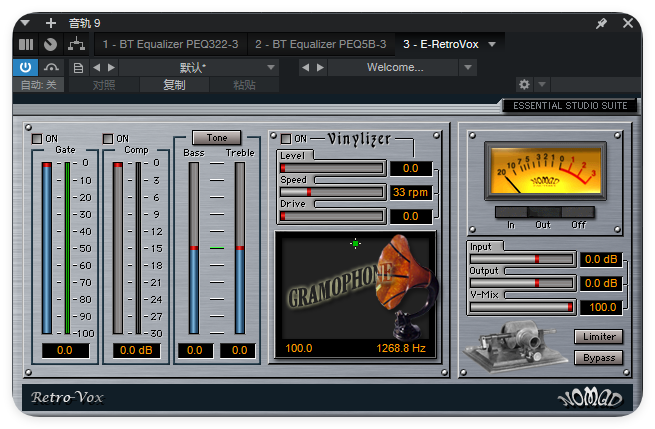The image size is (655, 429).
Task: Adjust the Vinylizer Drive slider
Action: [331, 216]
